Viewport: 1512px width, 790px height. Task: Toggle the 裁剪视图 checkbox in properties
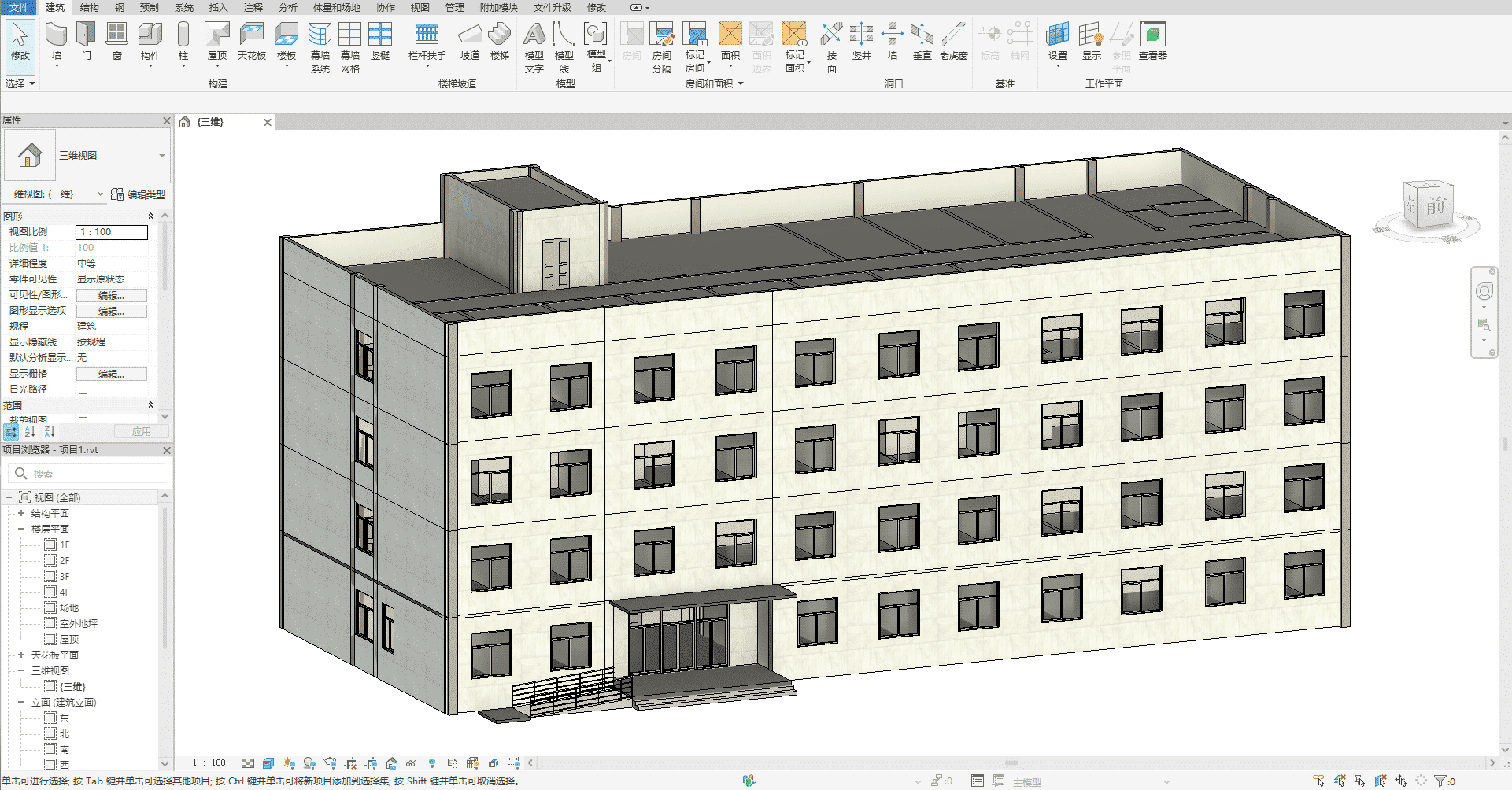click(x=83, y=420)
